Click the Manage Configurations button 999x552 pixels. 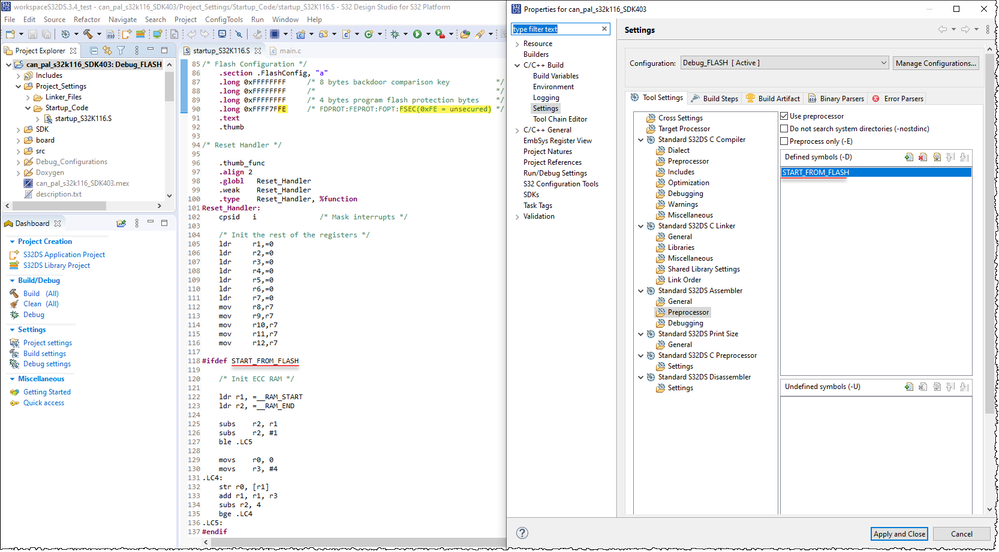click(936, 63)
